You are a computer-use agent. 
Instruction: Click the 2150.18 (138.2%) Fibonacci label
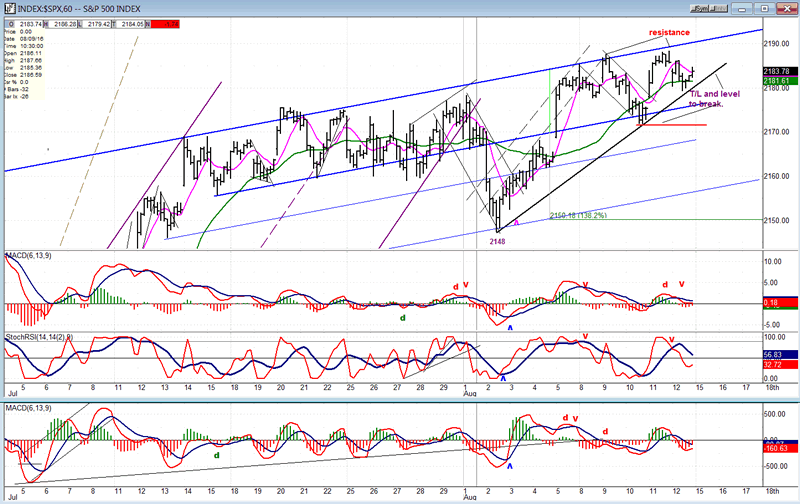click(x=591, y=215)
